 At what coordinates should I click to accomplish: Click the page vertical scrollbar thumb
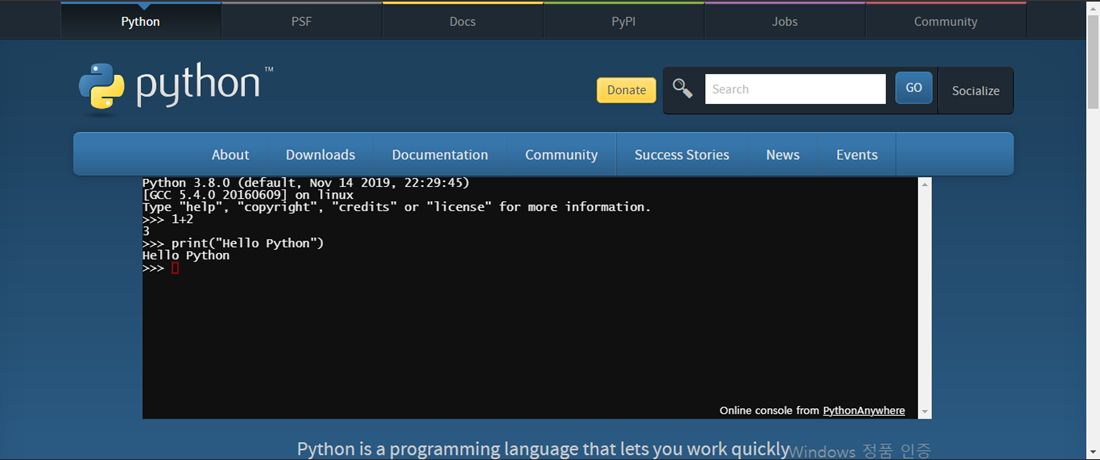(x=1093, y=61)
